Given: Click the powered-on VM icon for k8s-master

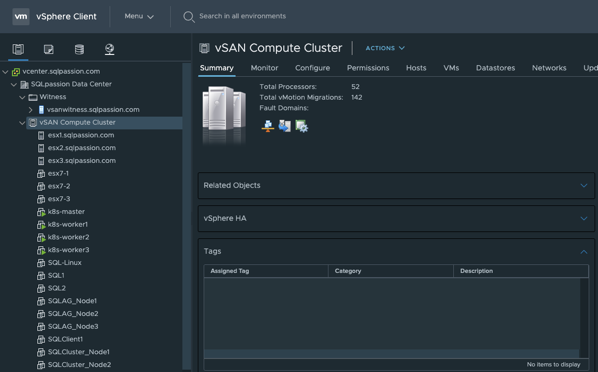Looking at the screenshot, I should click(x=41, y=212).
